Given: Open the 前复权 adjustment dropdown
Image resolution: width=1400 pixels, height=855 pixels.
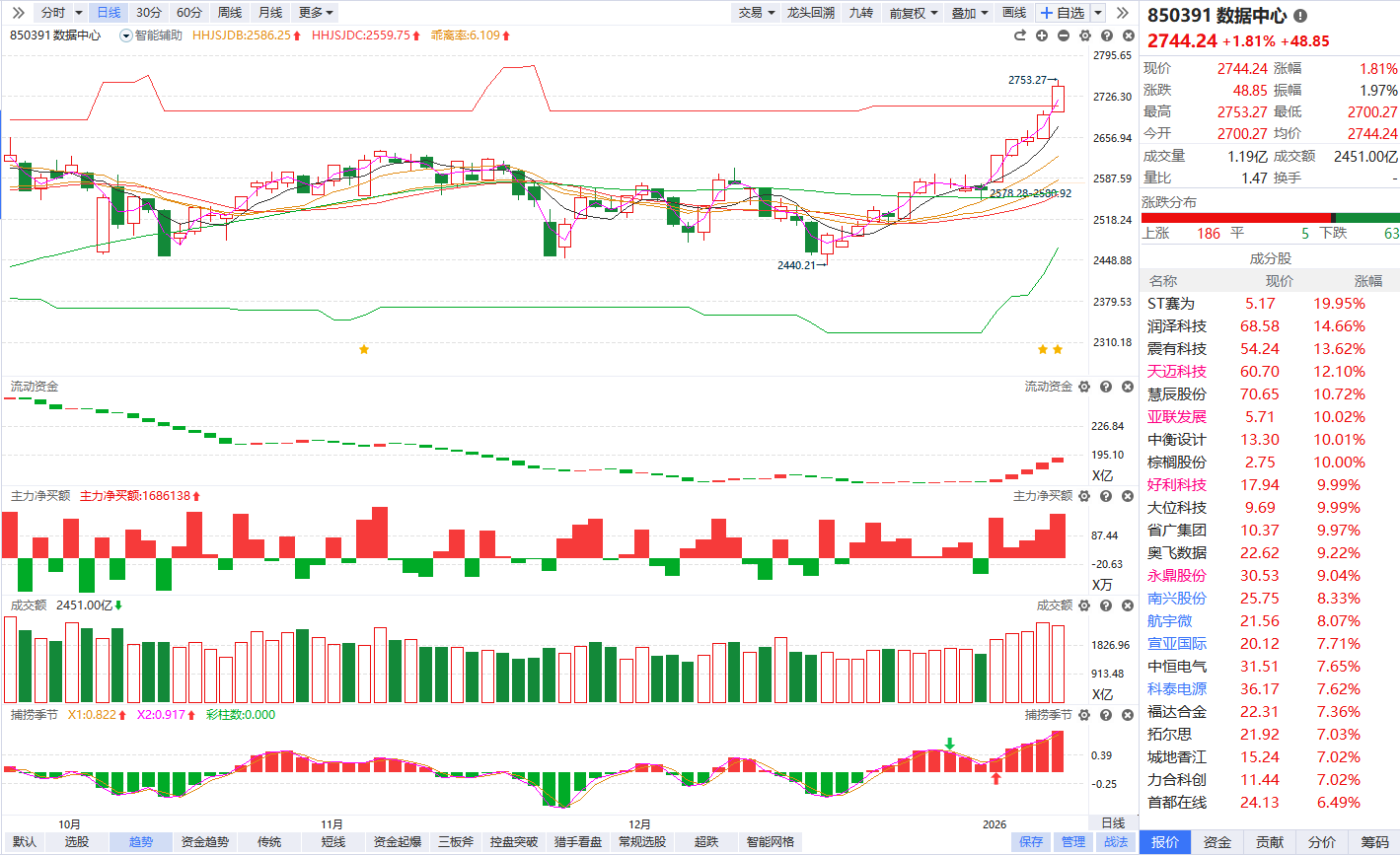Looking at the screenshot, I should [914, 13].
